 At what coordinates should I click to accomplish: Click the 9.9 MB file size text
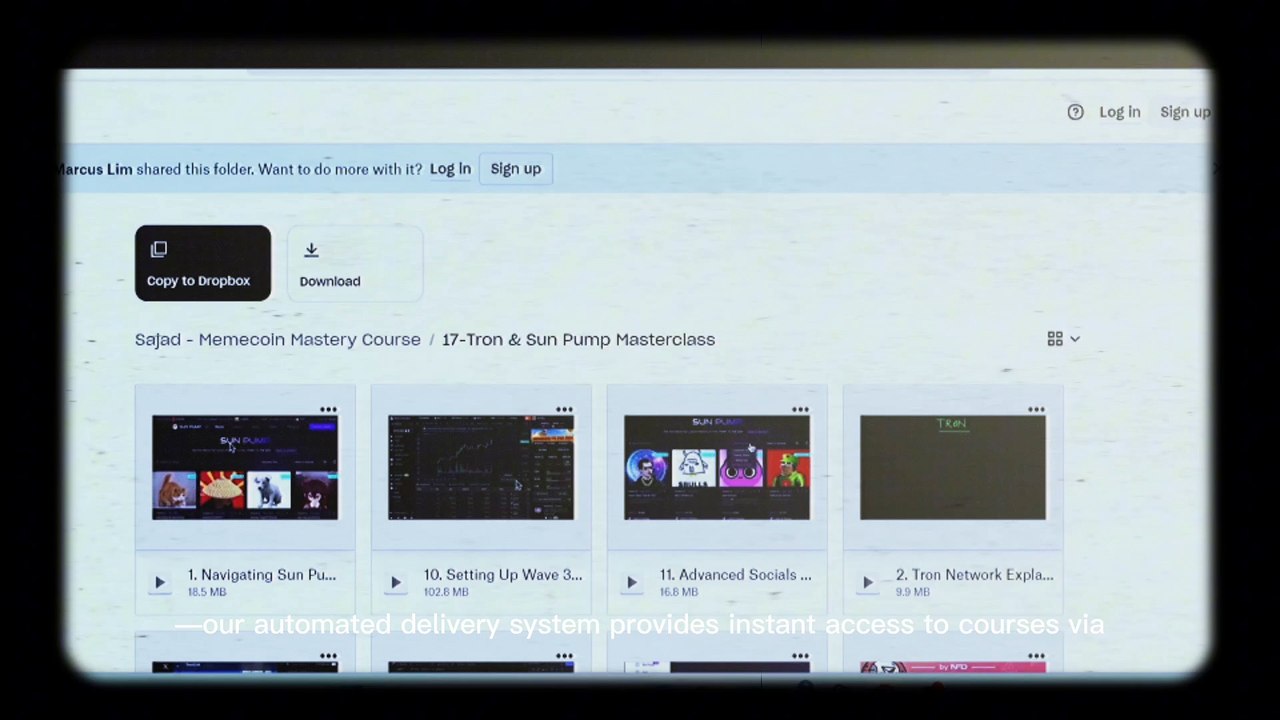click(912, 592)
